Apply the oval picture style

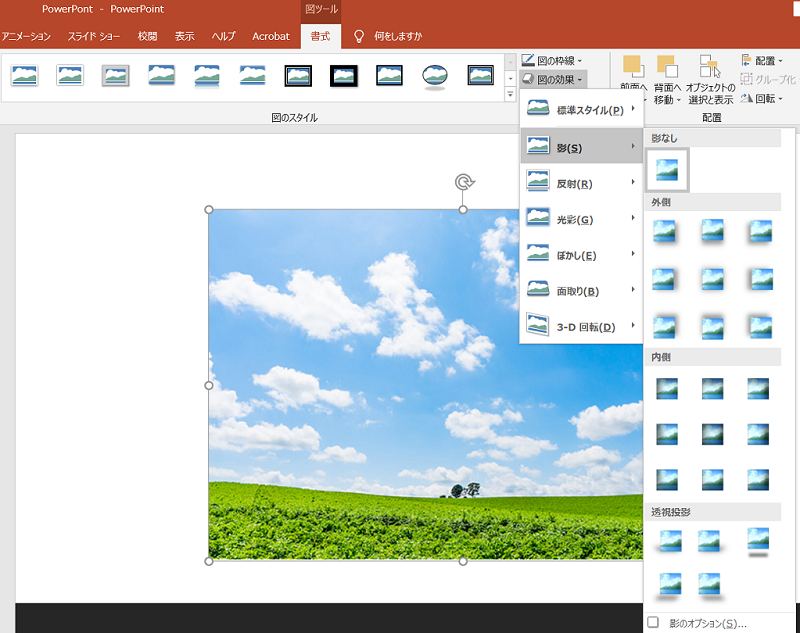pos(434,75)
